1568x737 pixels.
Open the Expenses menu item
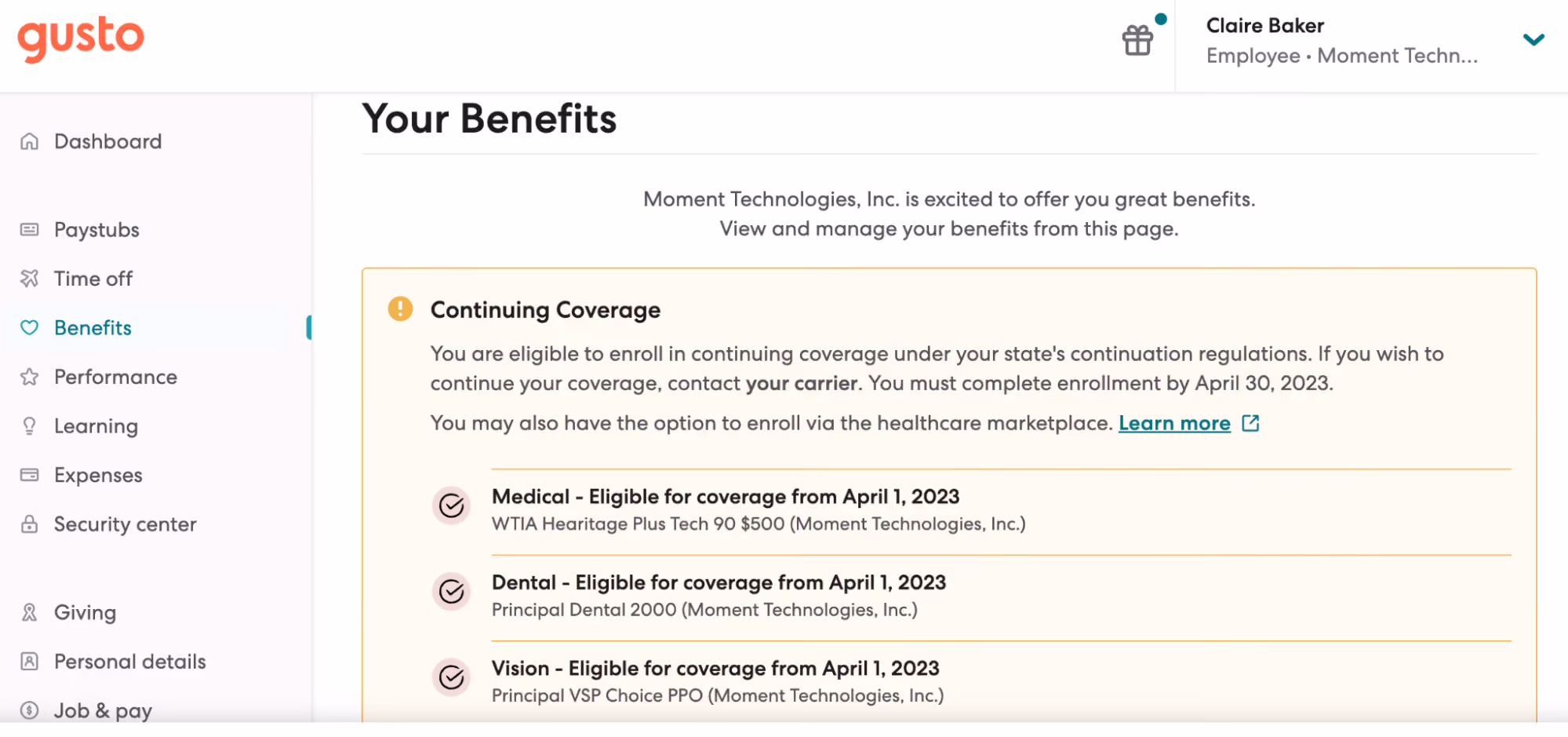point(98,475)
